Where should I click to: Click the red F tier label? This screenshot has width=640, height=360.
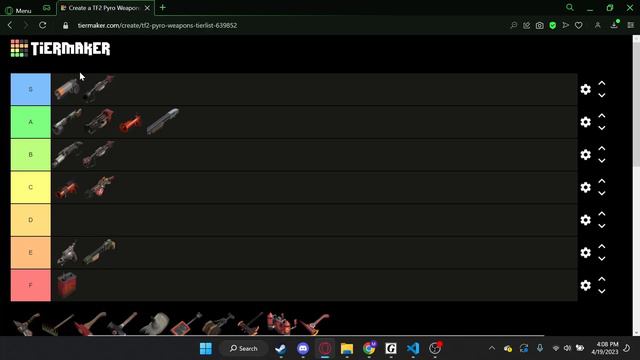31,285
